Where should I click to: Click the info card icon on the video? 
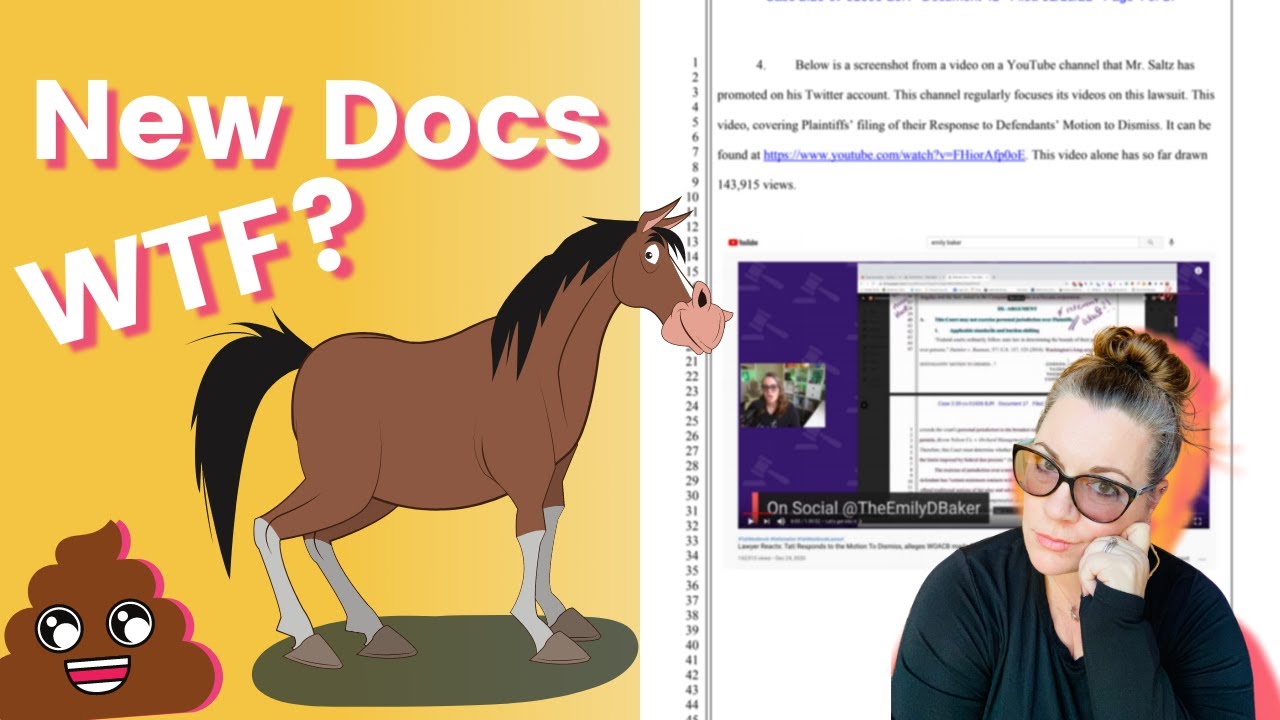(1199, 270)
